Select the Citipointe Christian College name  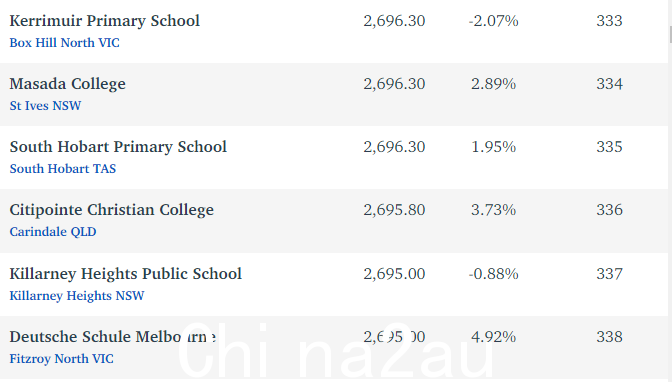pyautogui.click(x=111, y=210)
